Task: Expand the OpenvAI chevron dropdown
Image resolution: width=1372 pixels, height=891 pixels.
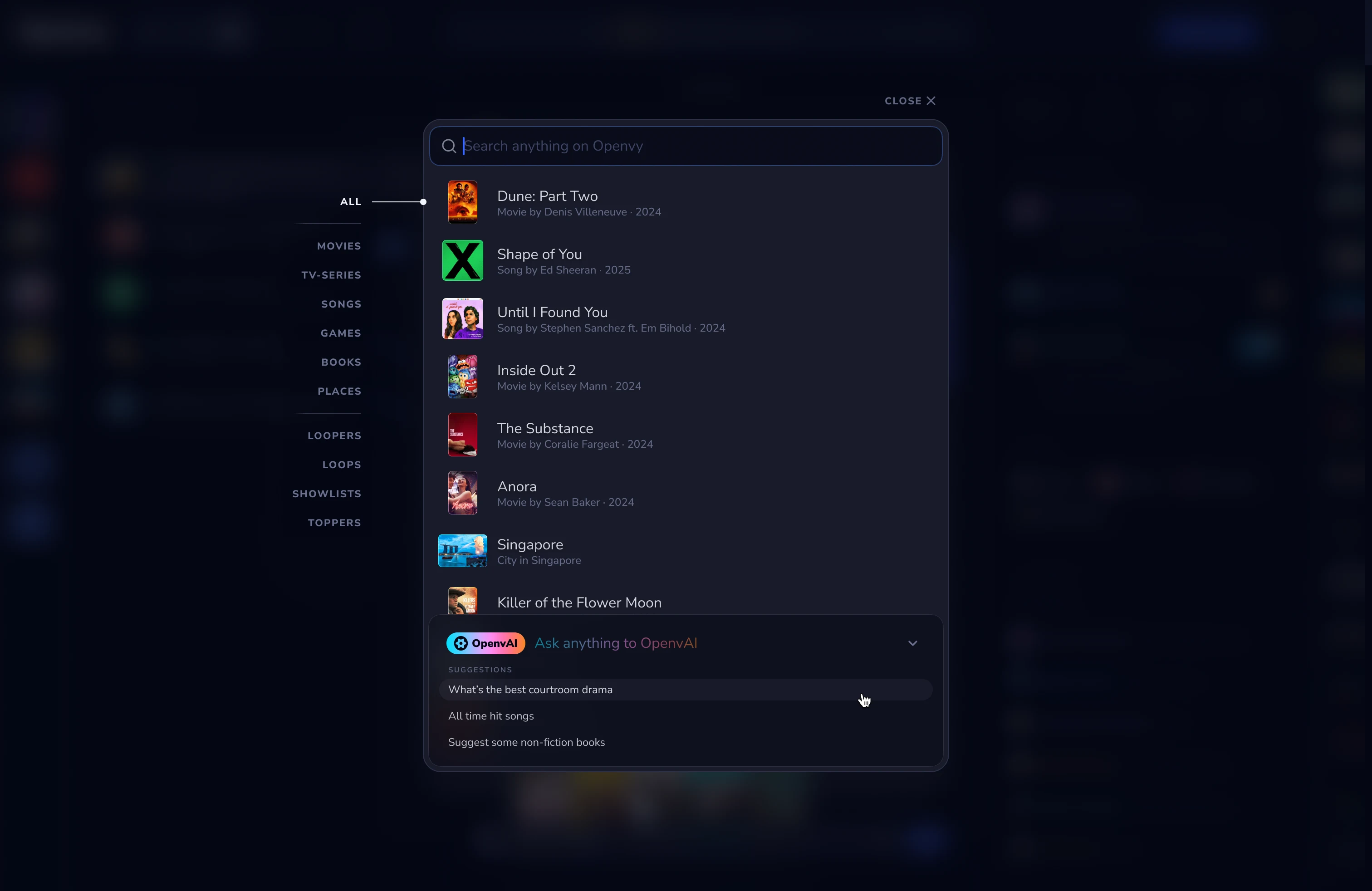Action: coord(912,643)
